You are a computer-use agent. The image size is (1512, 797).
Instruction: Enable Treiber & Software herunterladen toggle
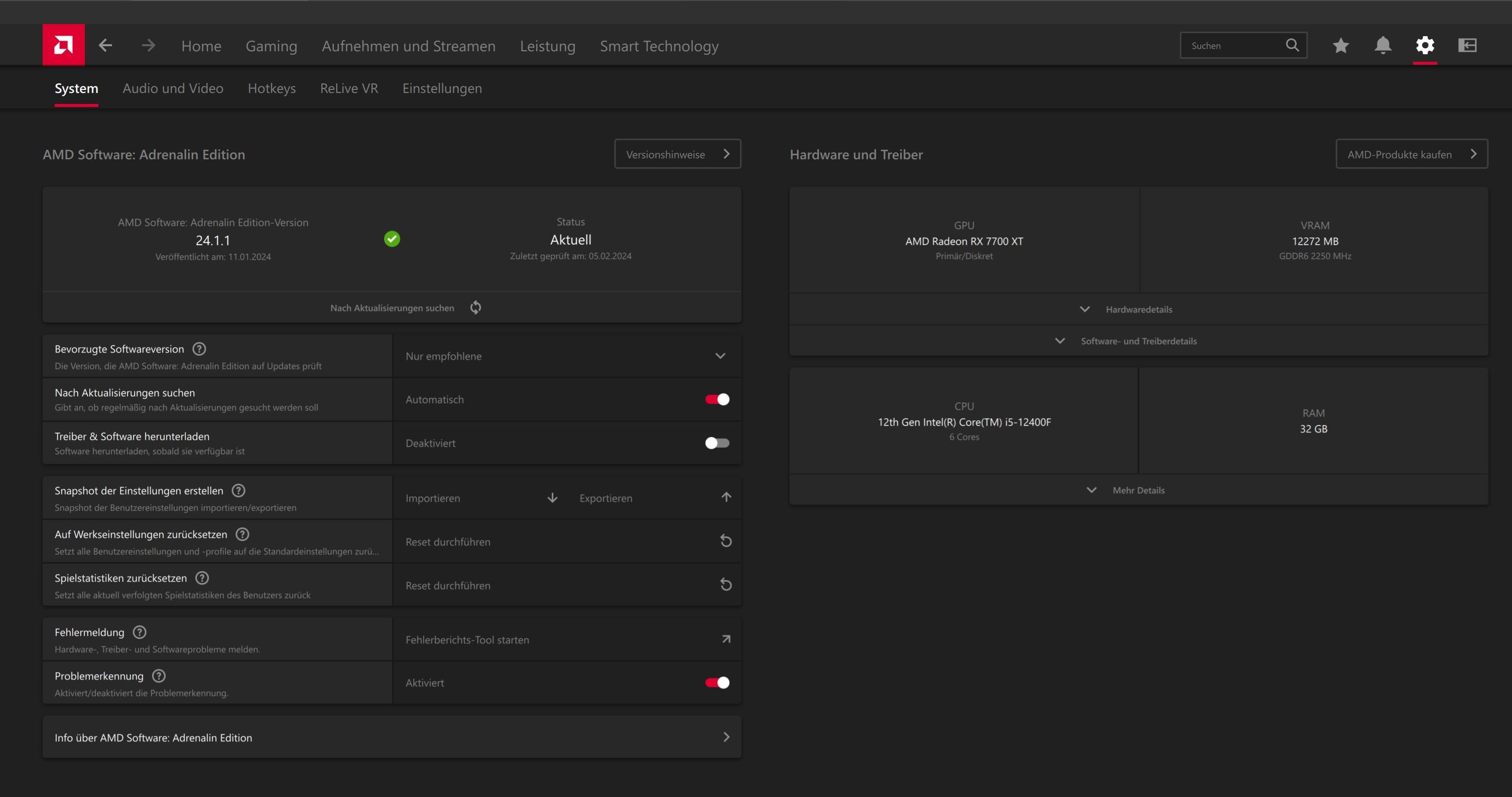pos(717,443)
